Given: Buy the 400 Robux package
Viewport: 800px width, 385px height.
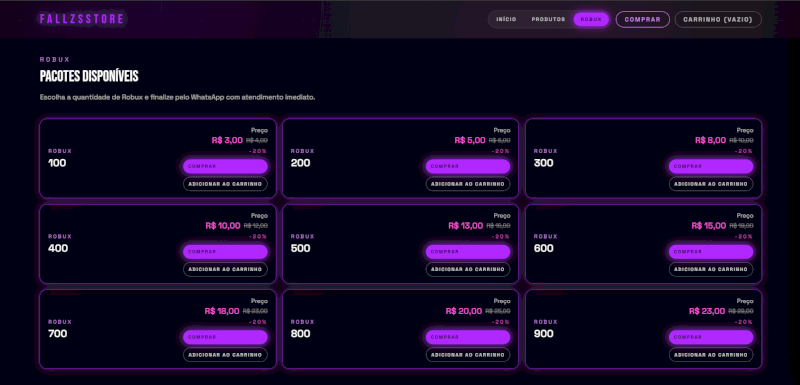Looking at the screenshot, I should point(225,252).
